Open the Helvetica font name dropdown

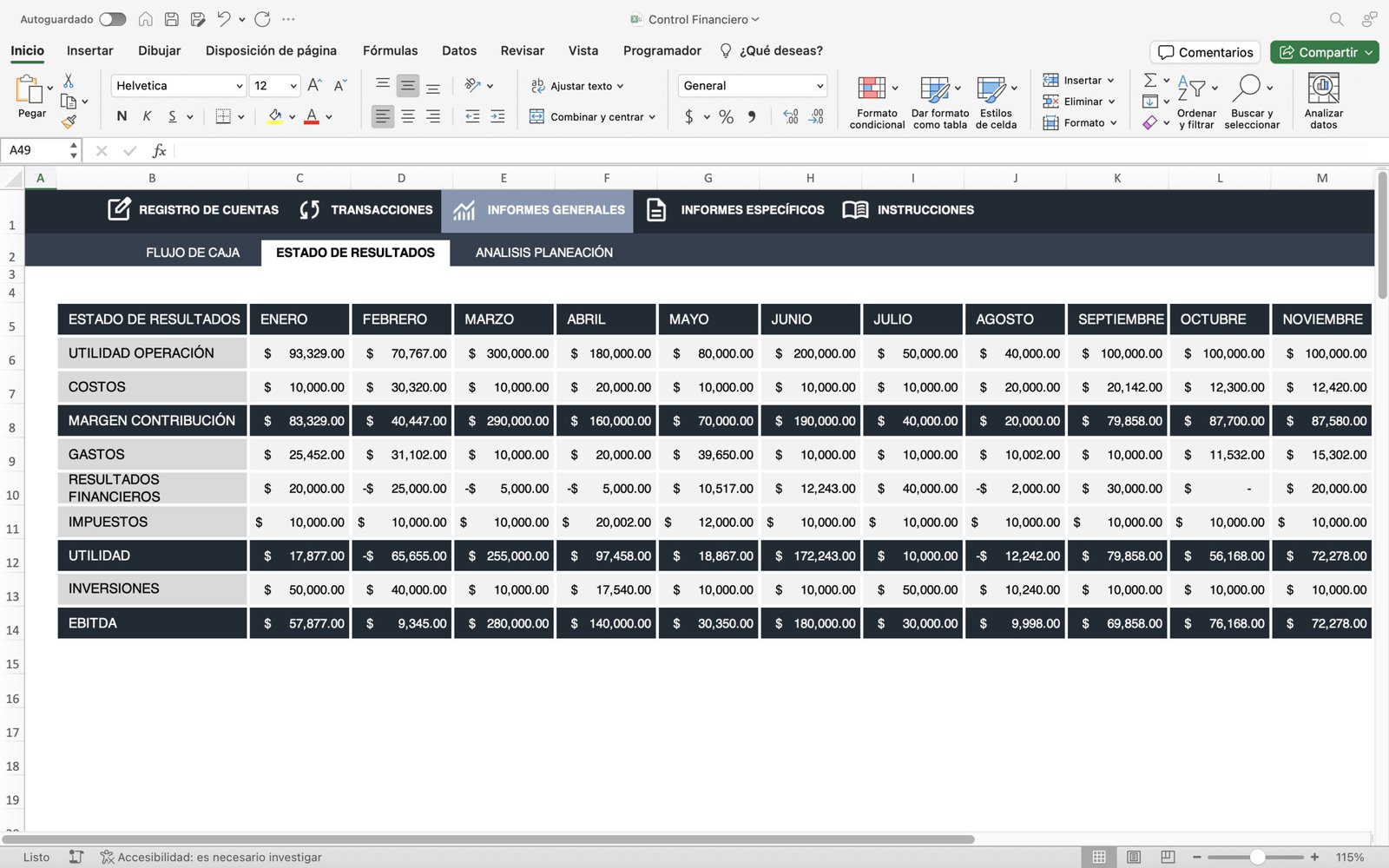[x=240, y=86]
